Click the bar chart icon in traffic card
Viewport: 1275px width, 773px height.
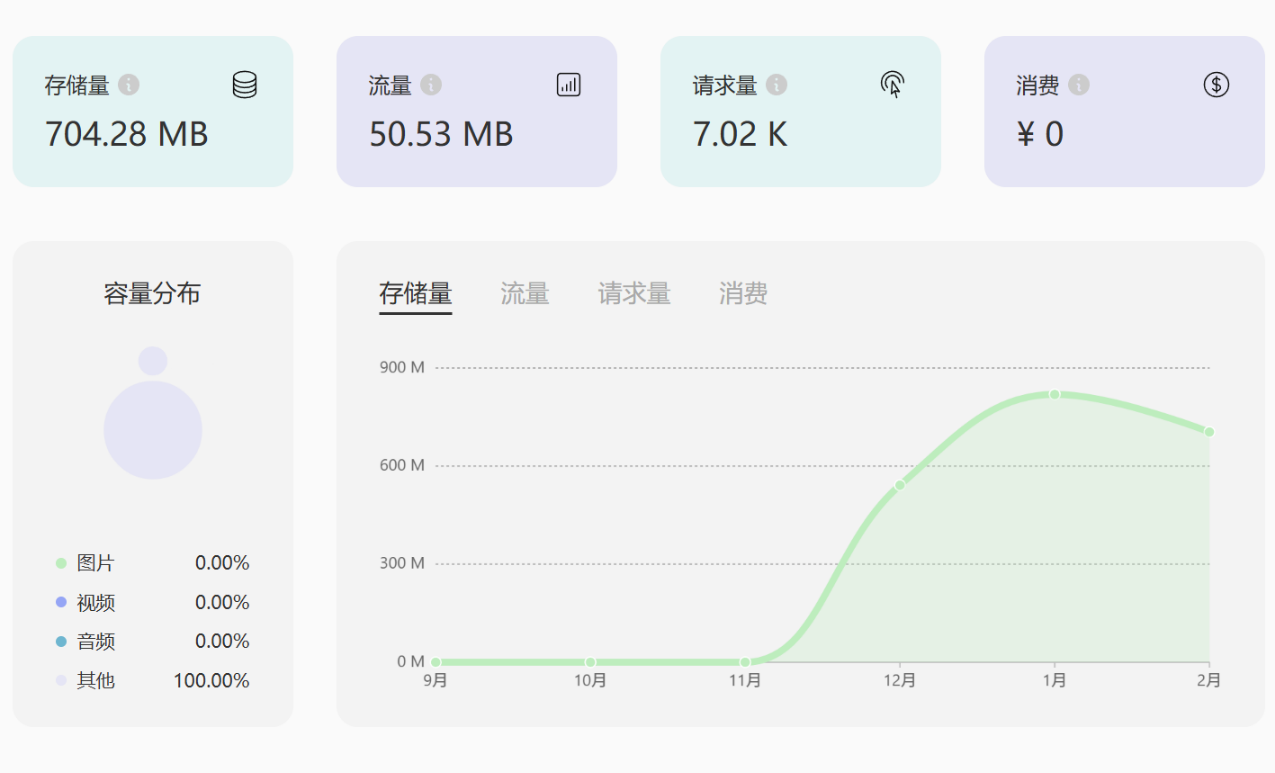pyautogui.click(x=569, y=85)
